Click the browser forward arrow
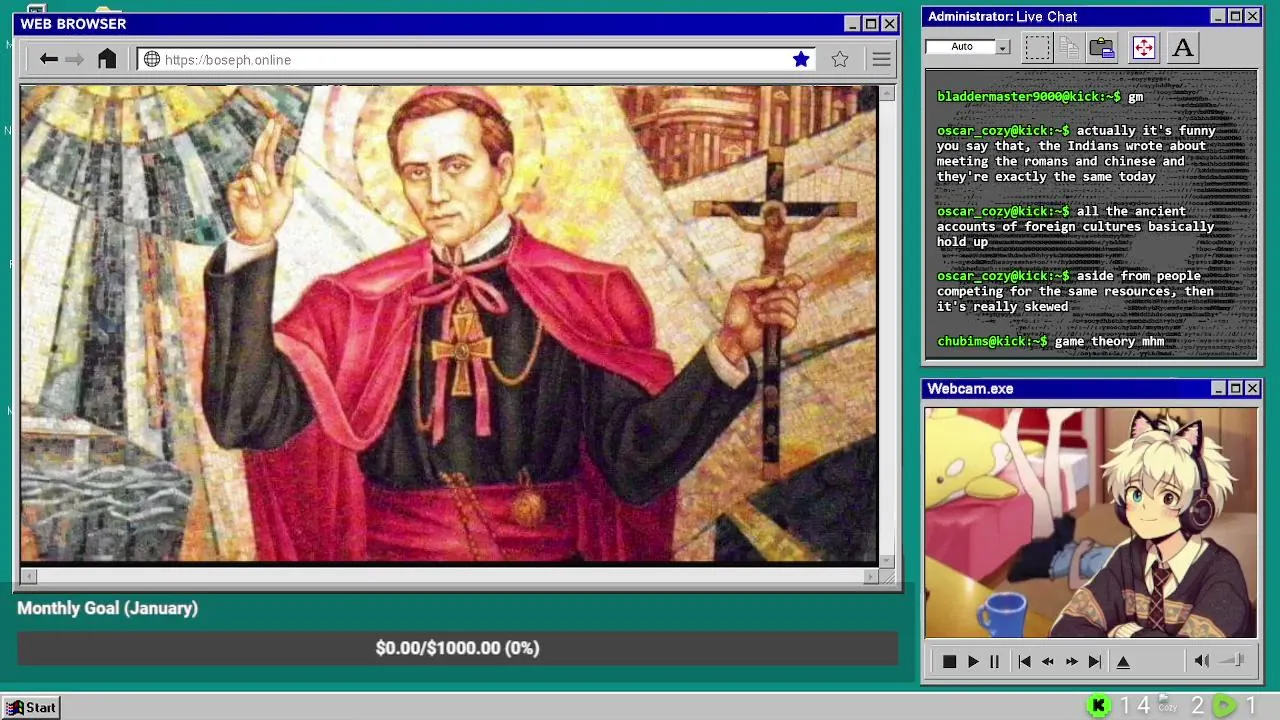 [75, 59]
